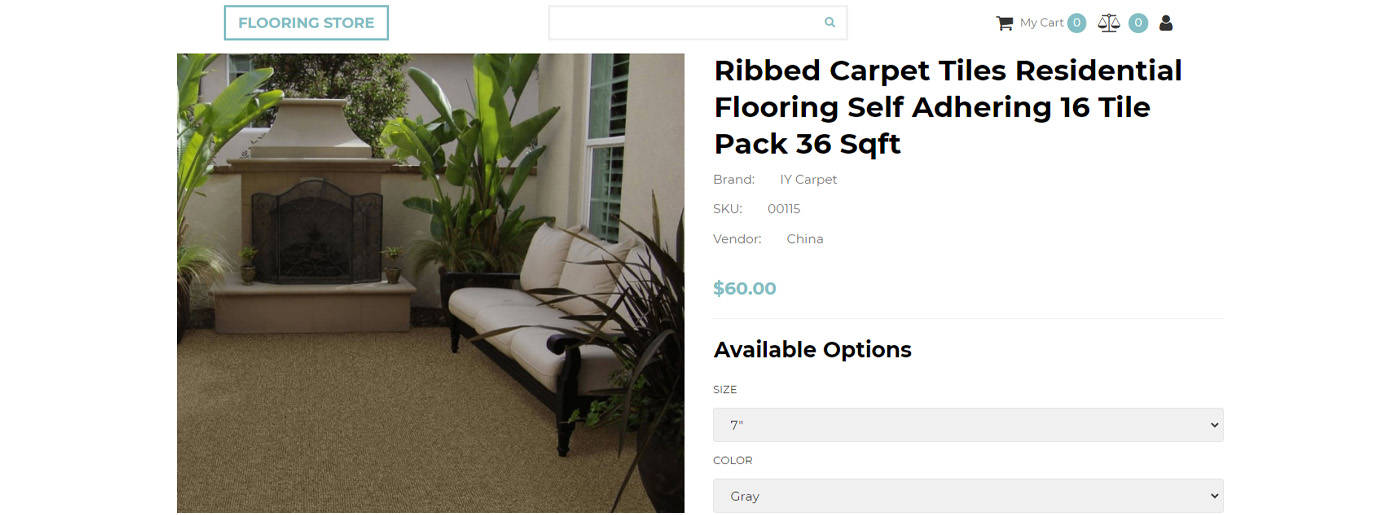Click the patio carpet product image
Image resolution: width=1400 pixels, height=515 pixels.
tap(430, 283)
